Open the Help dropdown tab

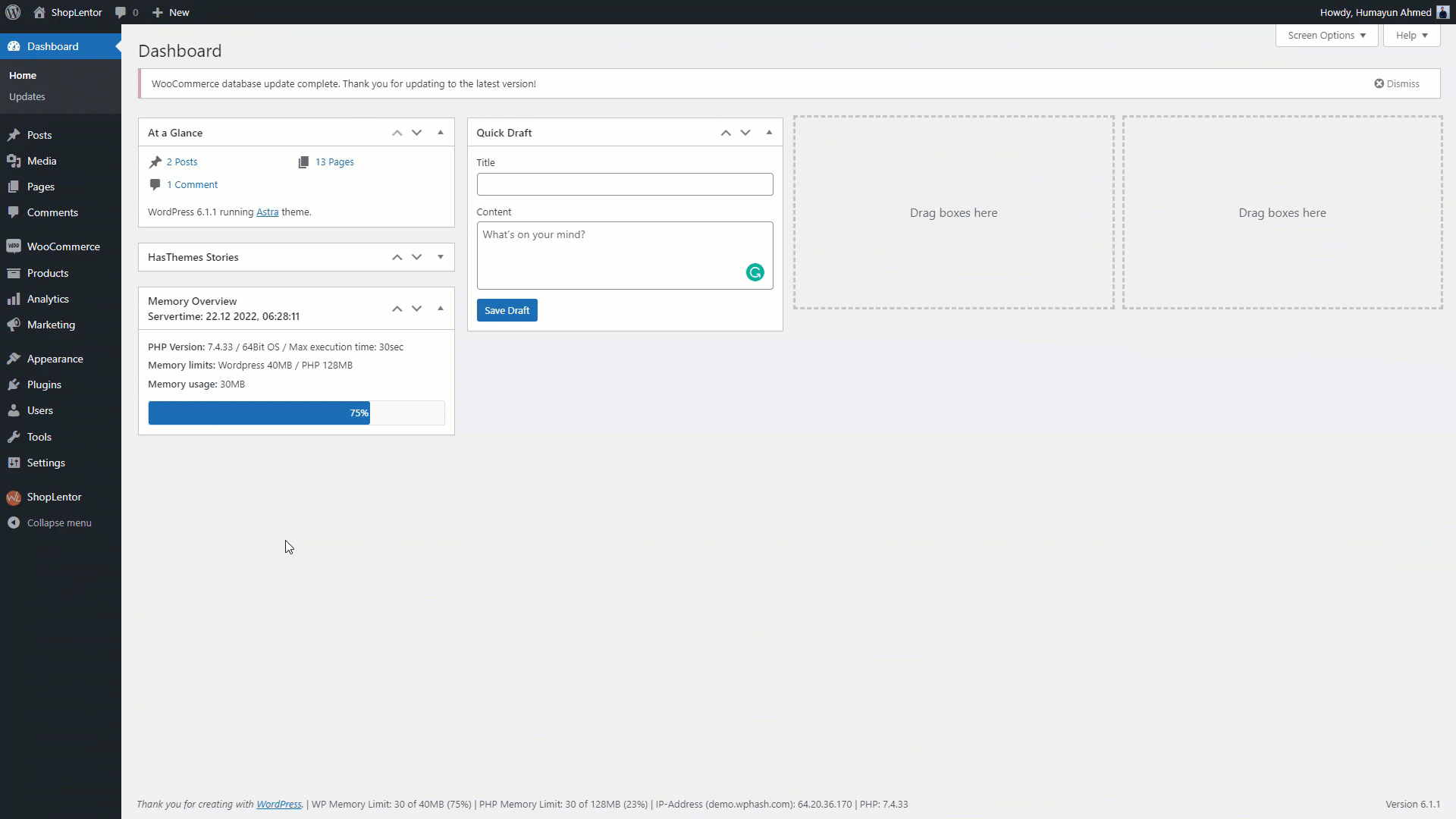coord(1411,36)
